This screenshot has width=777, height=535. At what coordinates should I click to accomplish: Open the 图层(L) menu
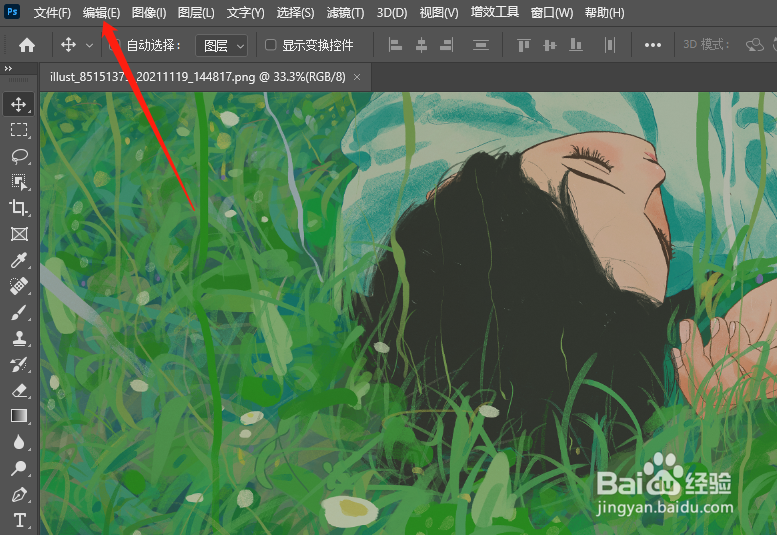196,12
